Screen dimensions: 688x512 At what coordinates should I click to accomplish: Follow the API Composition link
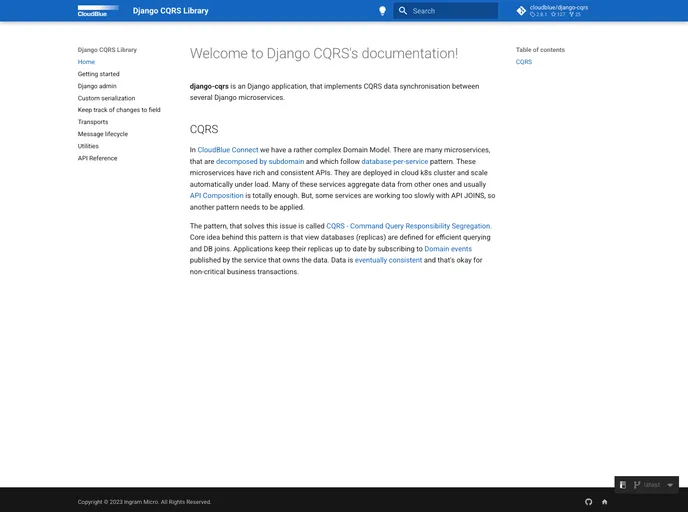point(216,195)
